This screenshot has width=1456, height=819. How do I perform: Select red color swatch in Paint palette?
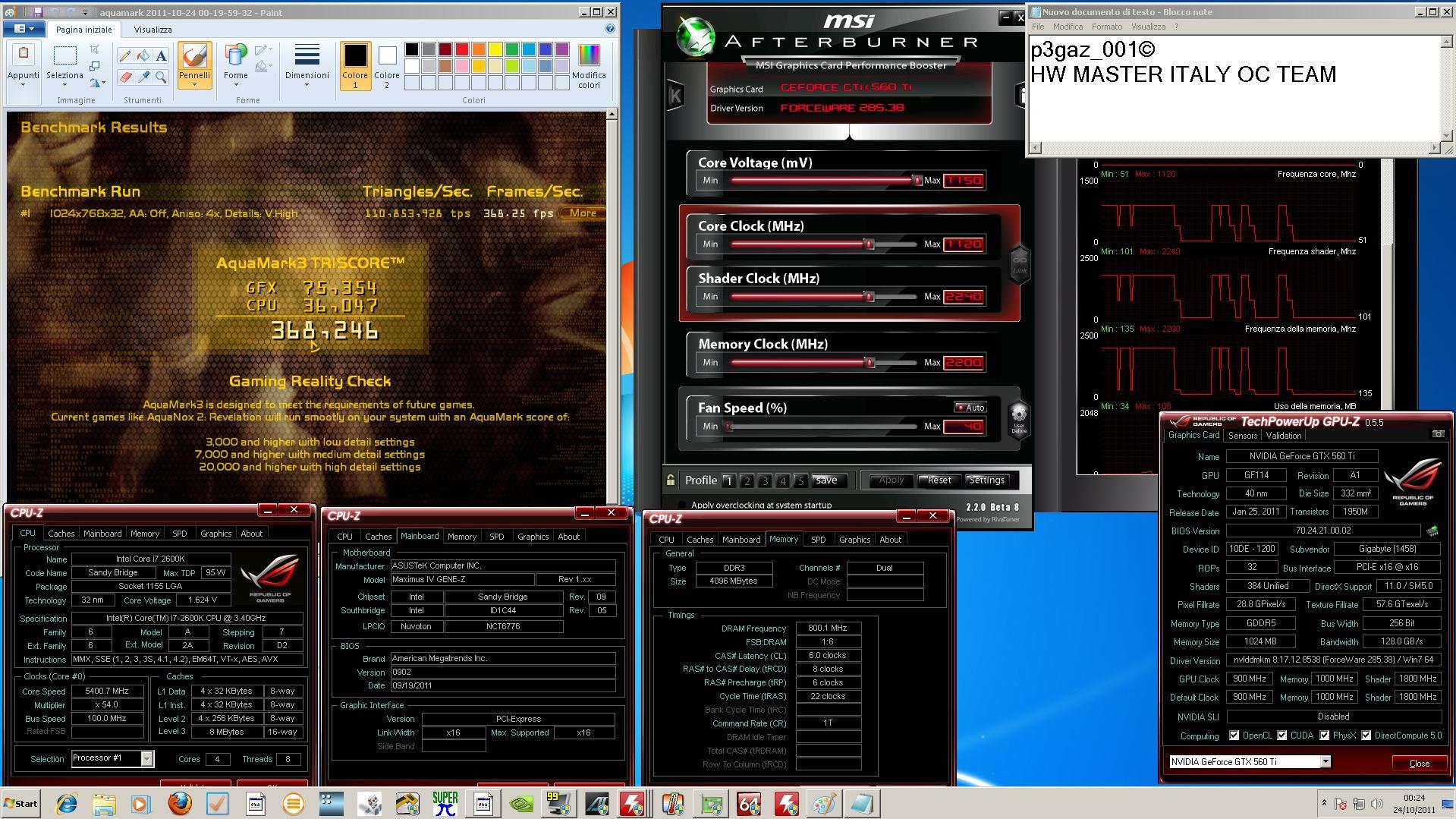tap(461, 49)
